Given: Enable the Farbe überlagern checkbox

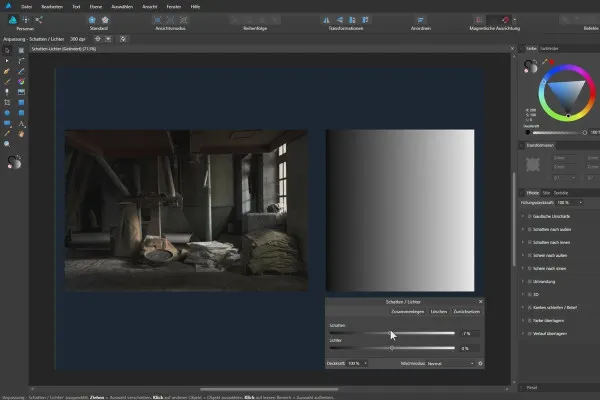Looking at the screenshot, I should click(x=530, y=320).
